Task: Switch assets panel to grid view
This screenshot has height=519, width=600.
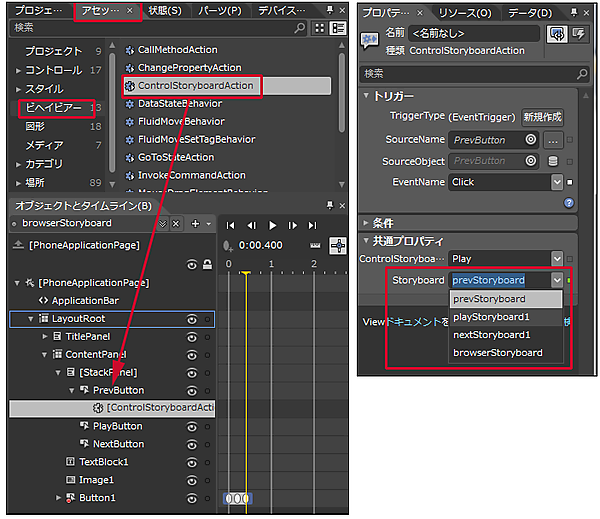Action: (x=320, y=28)
